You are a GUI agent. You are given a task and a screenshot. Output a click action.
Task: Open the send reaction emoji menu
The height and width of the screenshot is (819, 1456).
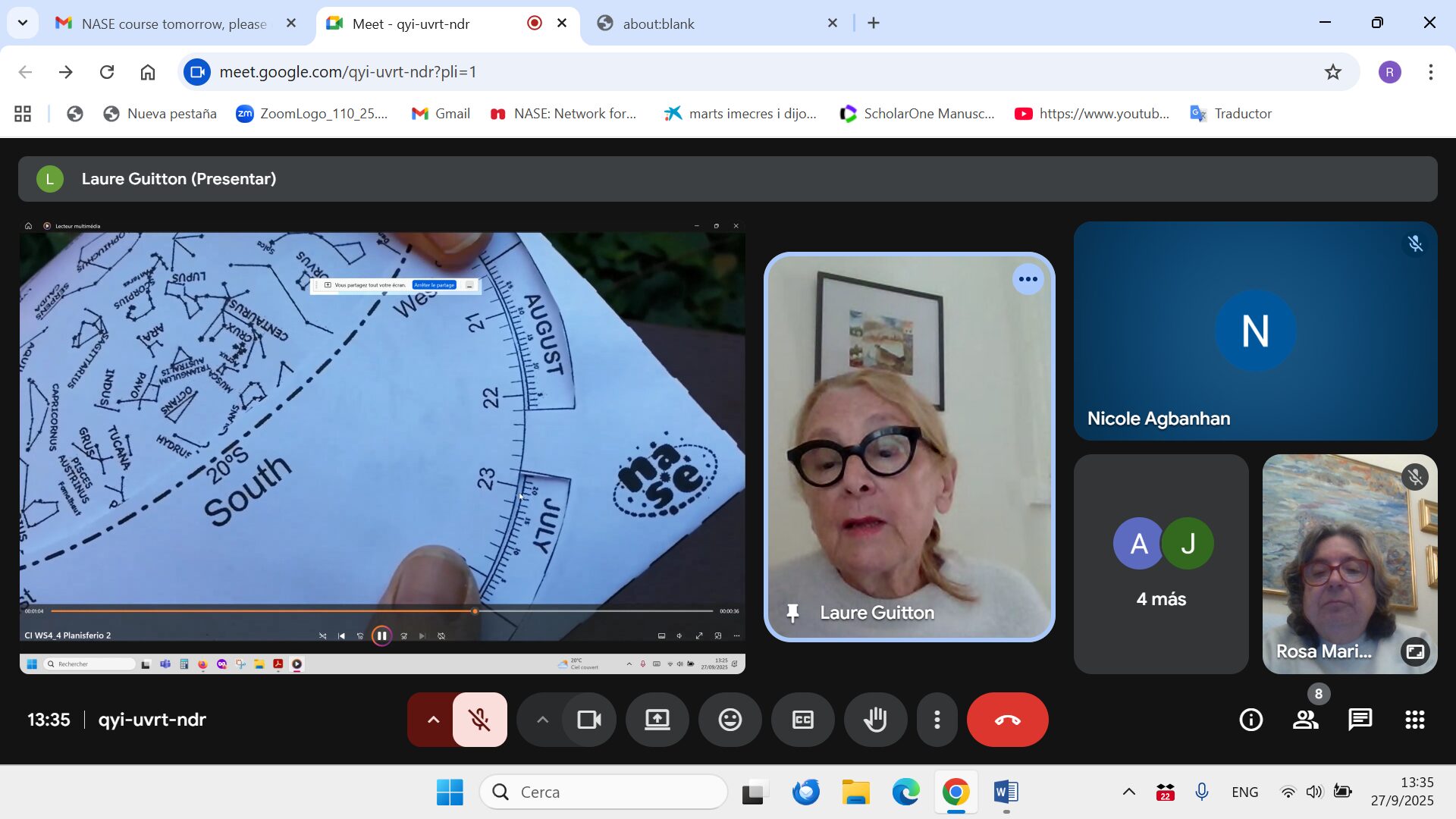coord(730,720)
